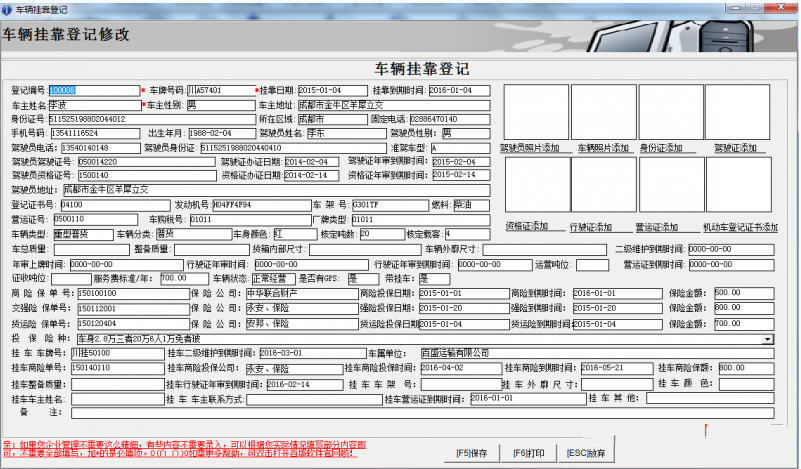
Task: Click the 挂靠日期 field
Action: point(332,90)
